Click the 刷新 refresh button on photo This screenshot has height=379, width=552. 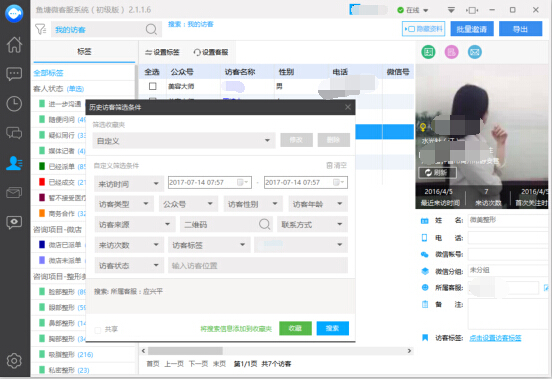click(x=438, y=173)
